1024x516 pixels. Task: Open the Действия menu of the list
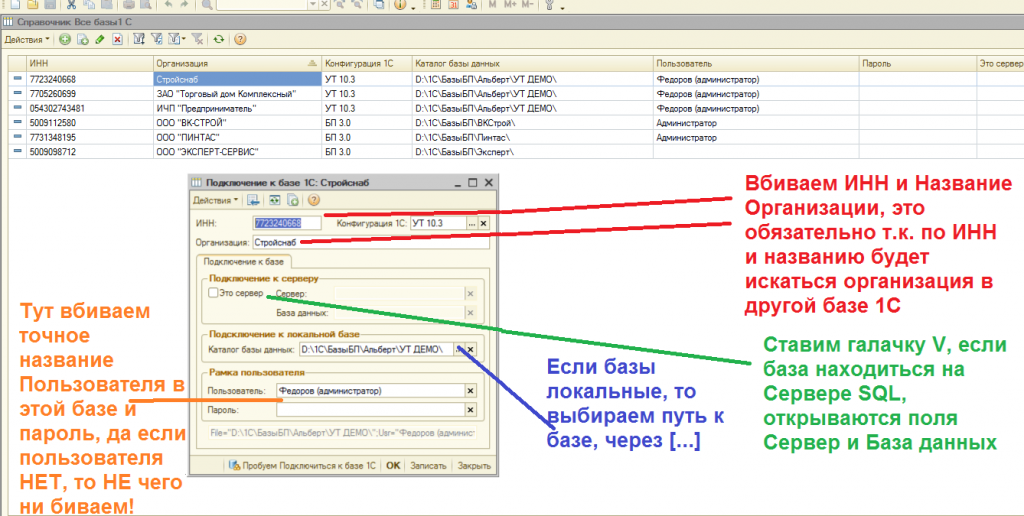click(27, 40)
